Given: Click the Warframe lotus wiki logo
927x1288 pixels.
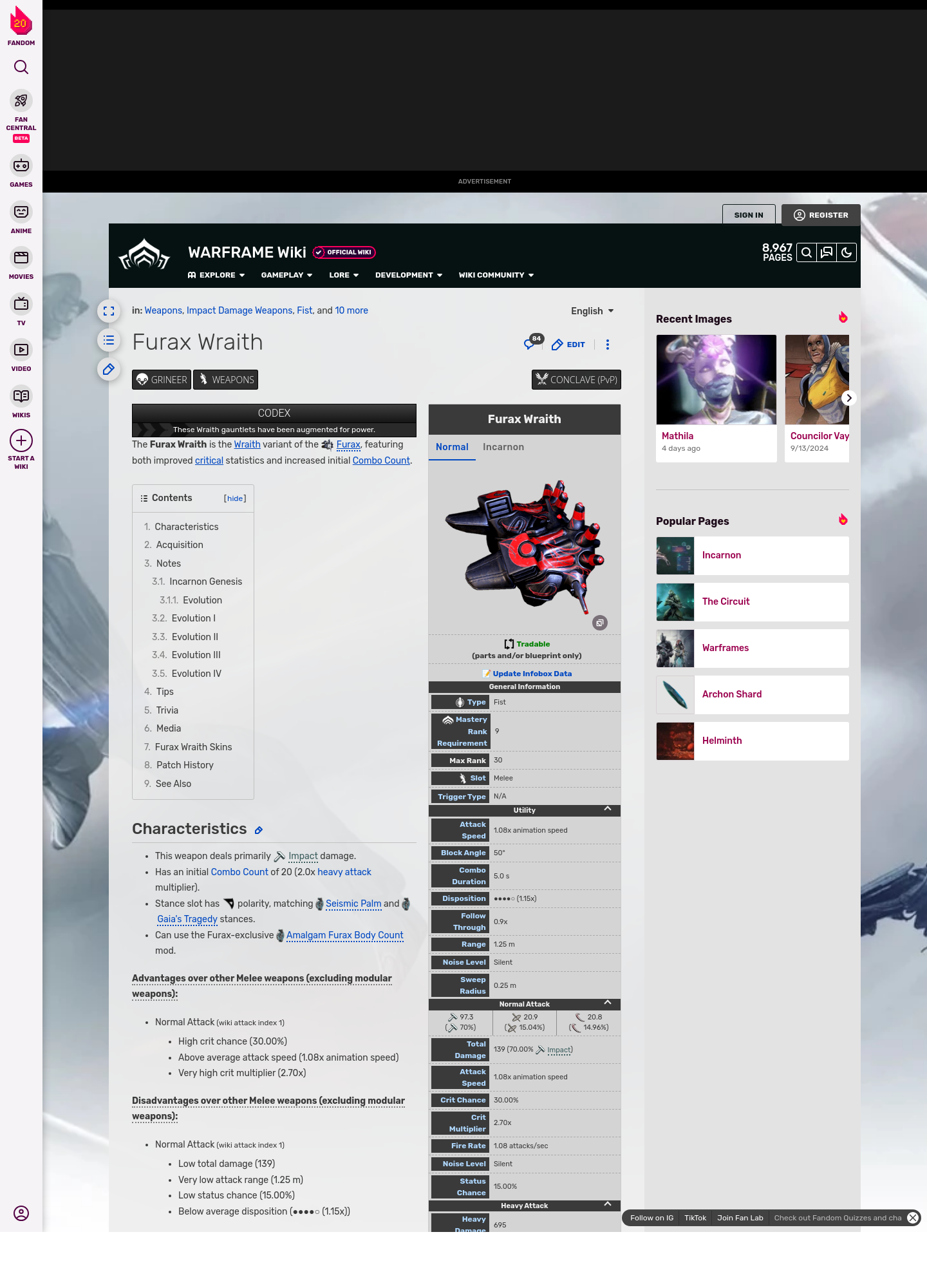Looking at the screenshot, I should pyautogui.click(x=144, y=255).
